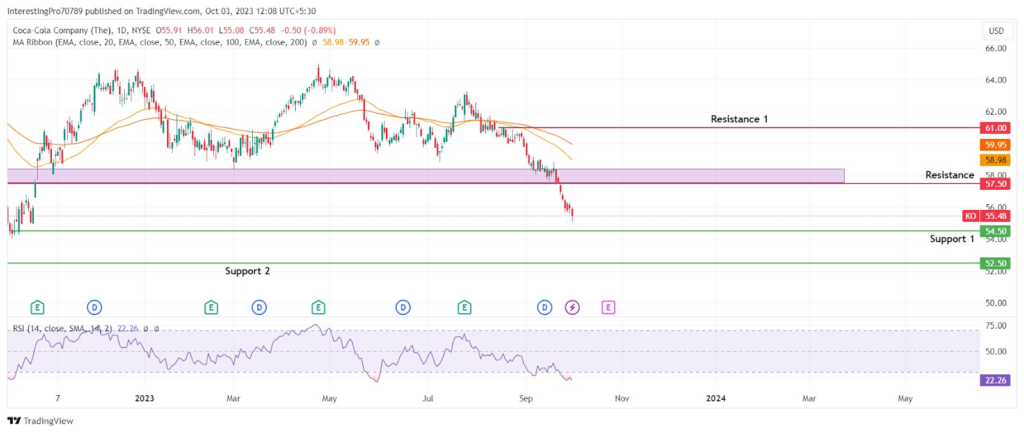Click the purple upcoming earnings E marker
This screenshot has width=1024, height=433.
click(609, 307)
